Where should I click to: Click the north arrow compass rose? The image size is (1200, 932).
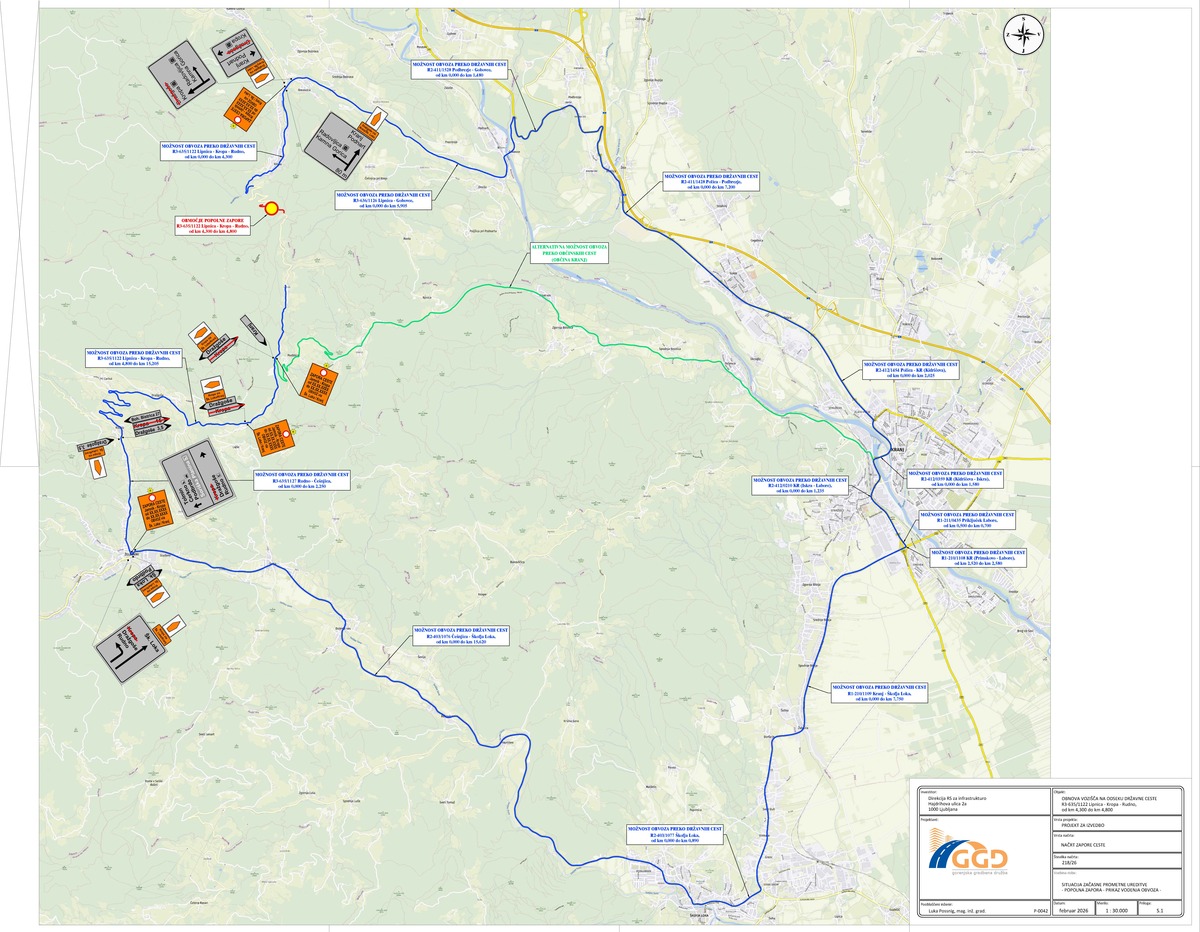1026,35
